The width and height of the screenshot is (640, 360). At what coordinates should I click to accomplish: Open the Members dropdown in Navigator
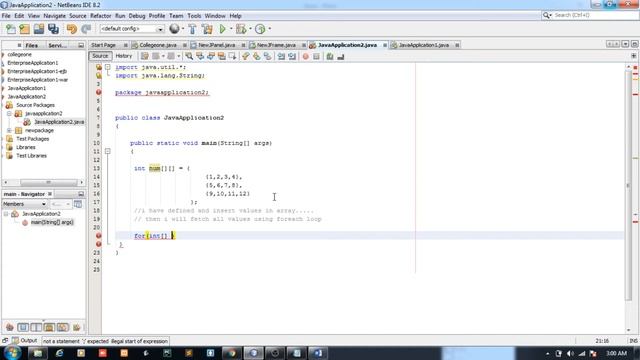click(x=24, y=204)
